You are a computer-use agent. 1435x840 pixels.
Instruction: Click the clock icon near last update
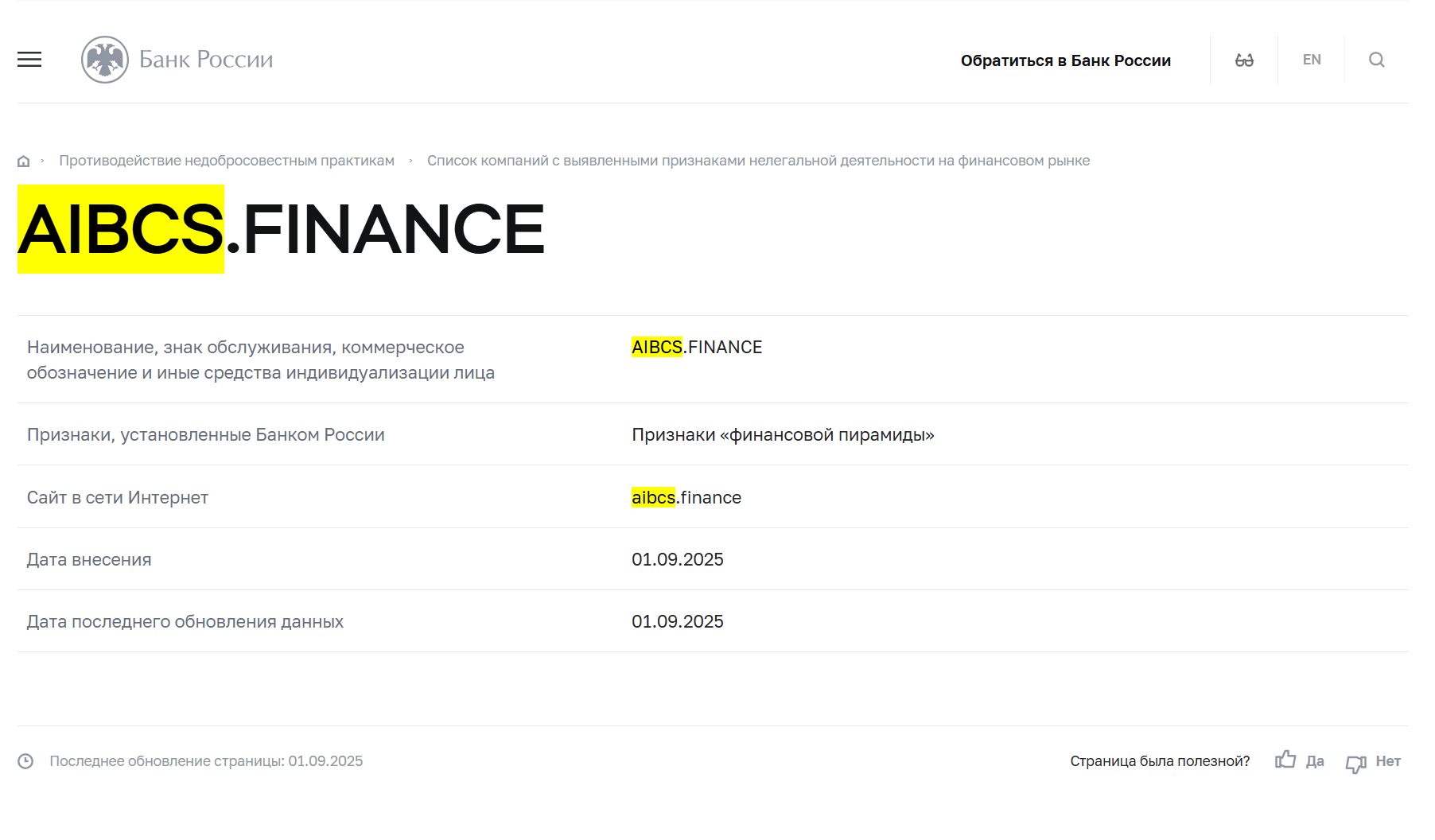click(25, 761)
